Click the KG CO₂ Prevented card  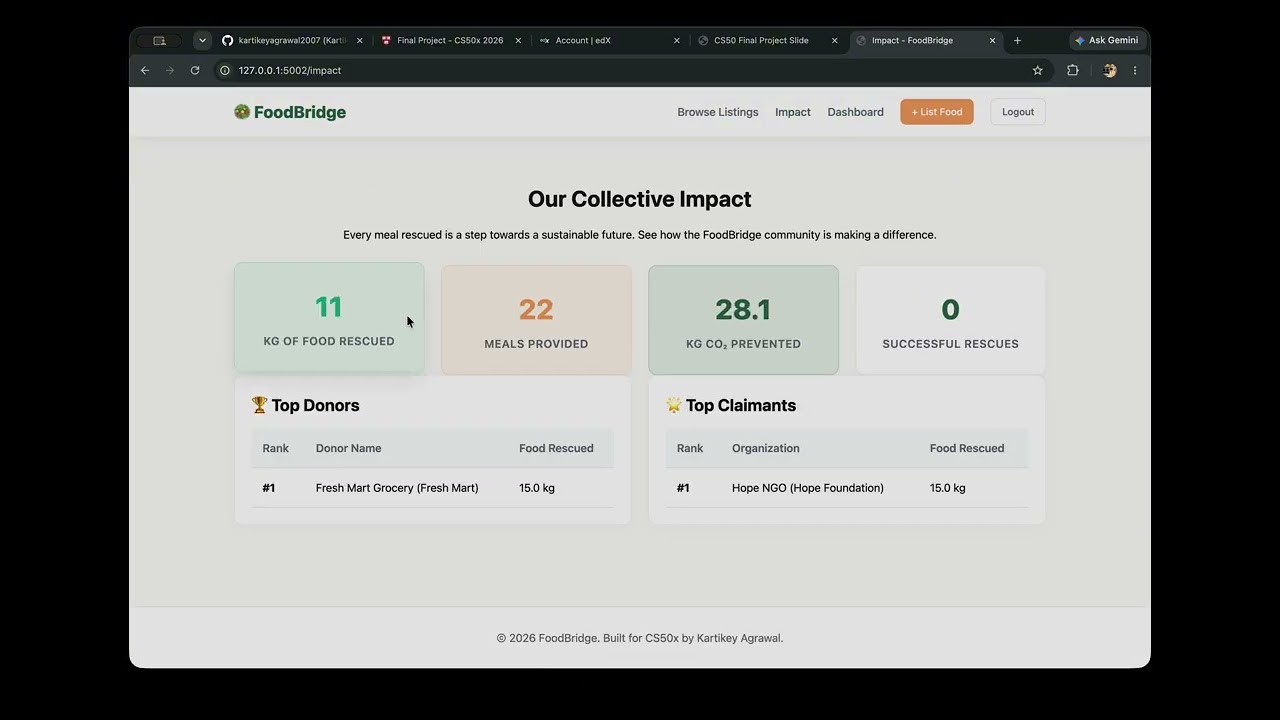coord(743,320)
